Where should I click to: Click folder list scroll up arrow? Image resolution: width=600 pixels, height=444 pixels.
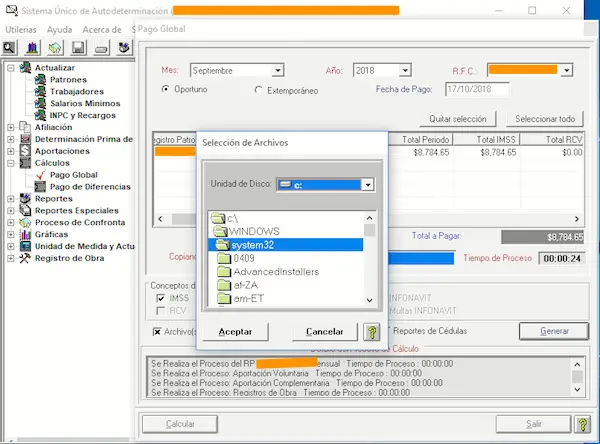coord(369,218)
